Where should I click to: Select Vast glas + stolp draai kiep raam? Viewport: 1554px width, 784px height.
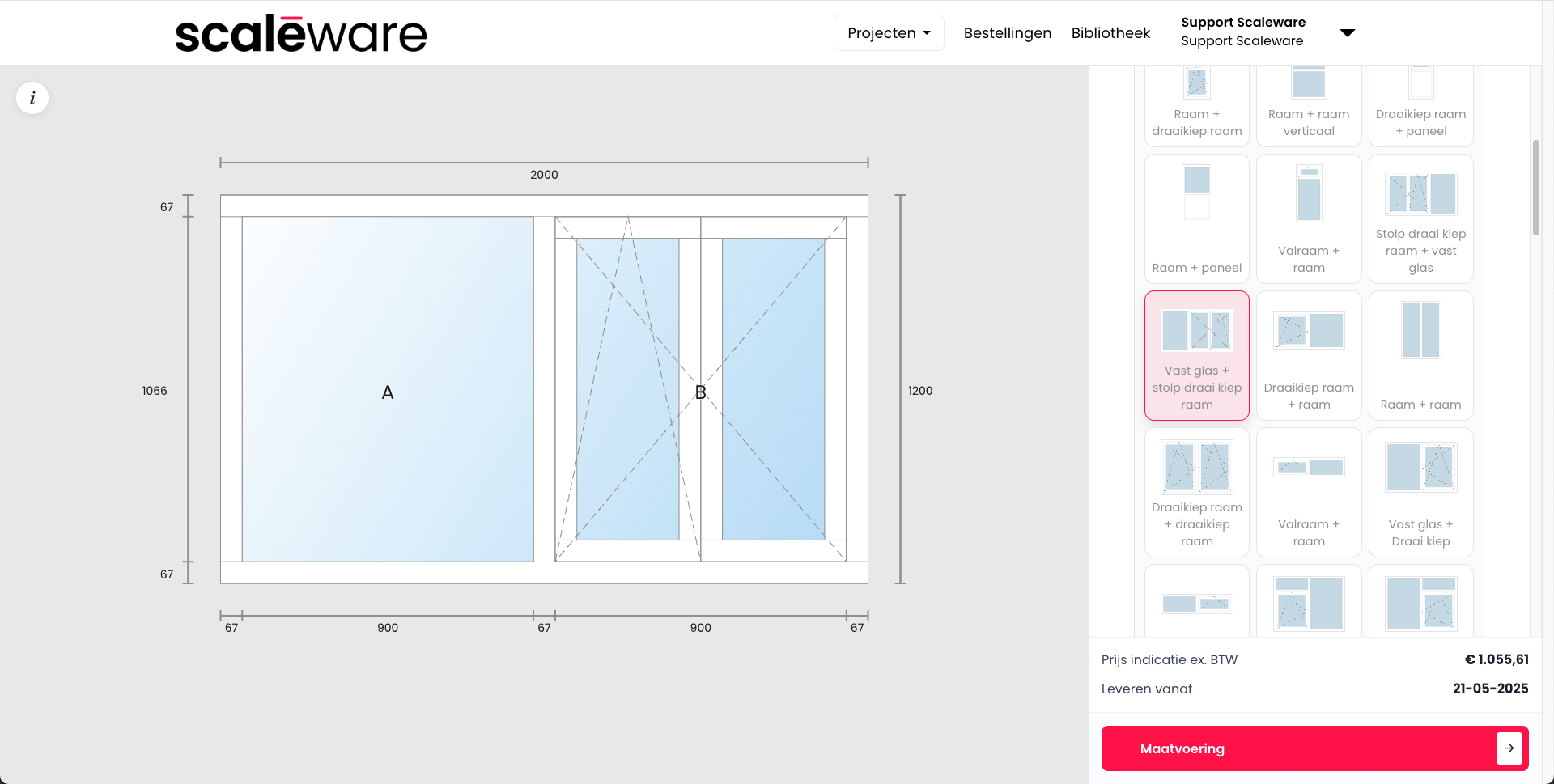[x=1197, y=355]
